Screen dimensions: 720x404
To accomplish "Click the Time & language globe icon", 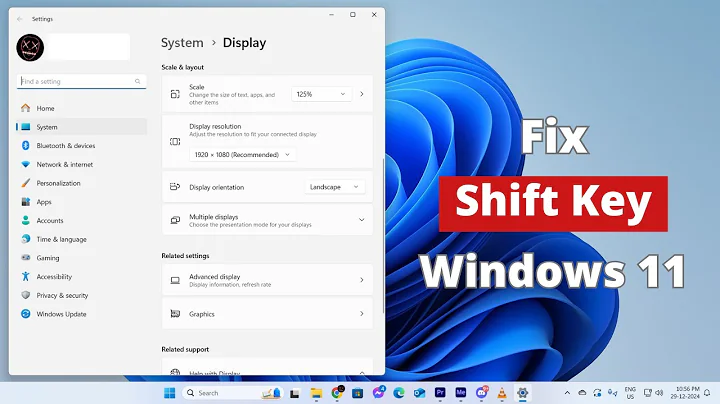I will click(26, 239).
